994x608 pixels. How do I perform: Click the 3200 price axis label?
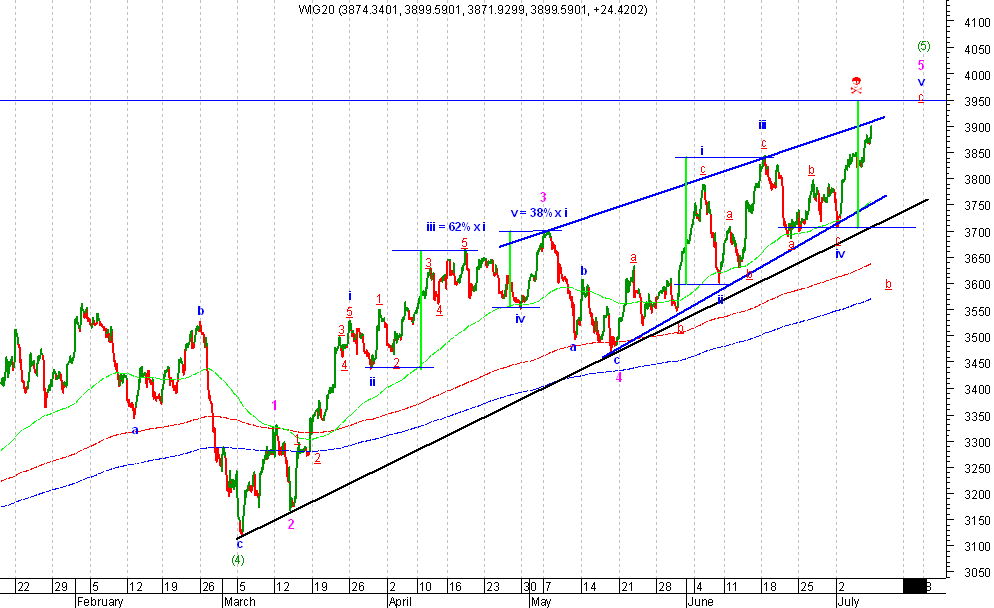tap(976, 495)
